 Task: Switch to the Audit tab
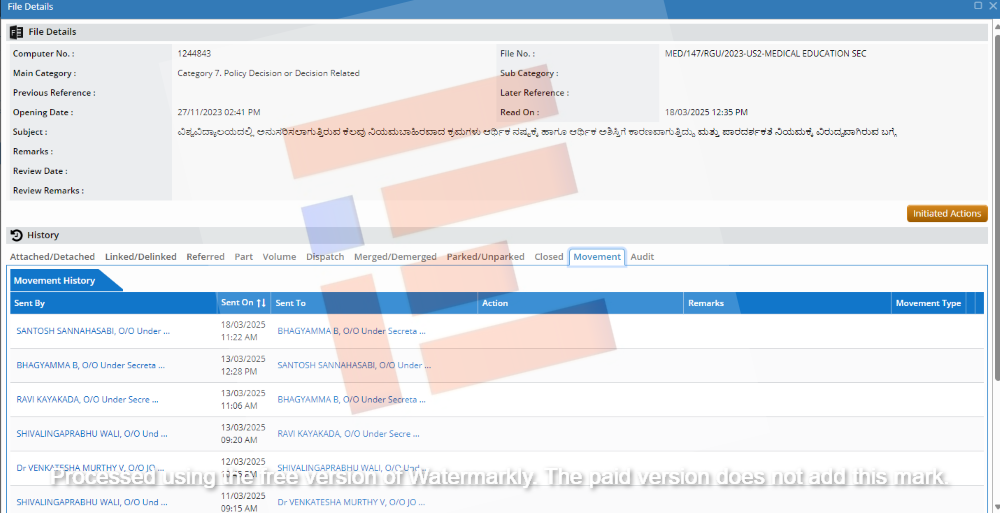pyautogui.click(x=642, y=257)
